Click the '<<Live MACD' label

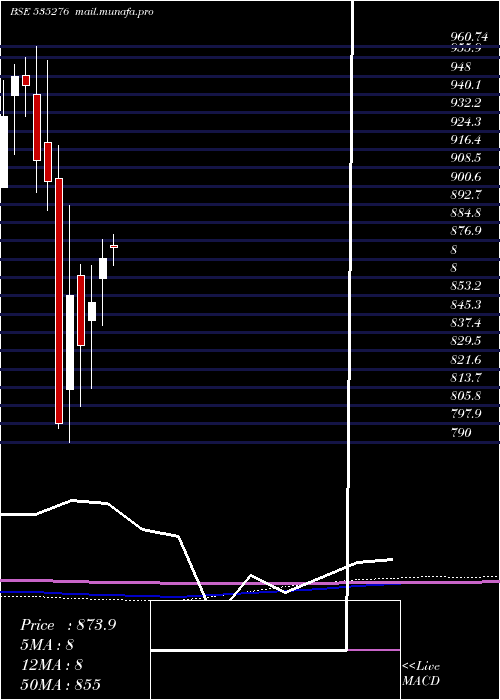tap(421, 674)
